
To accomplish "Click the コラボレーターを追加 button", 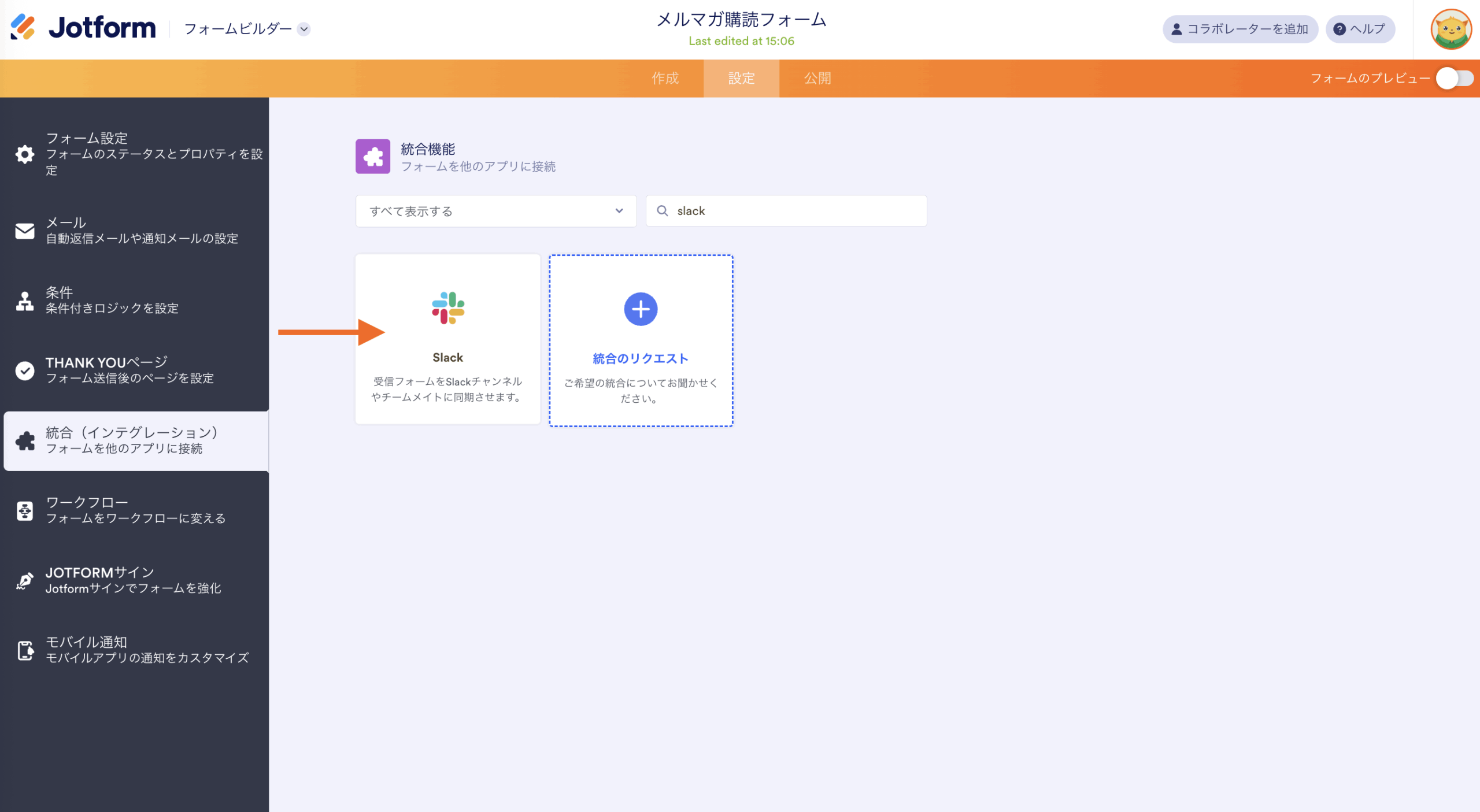I will click(1240, 29).
